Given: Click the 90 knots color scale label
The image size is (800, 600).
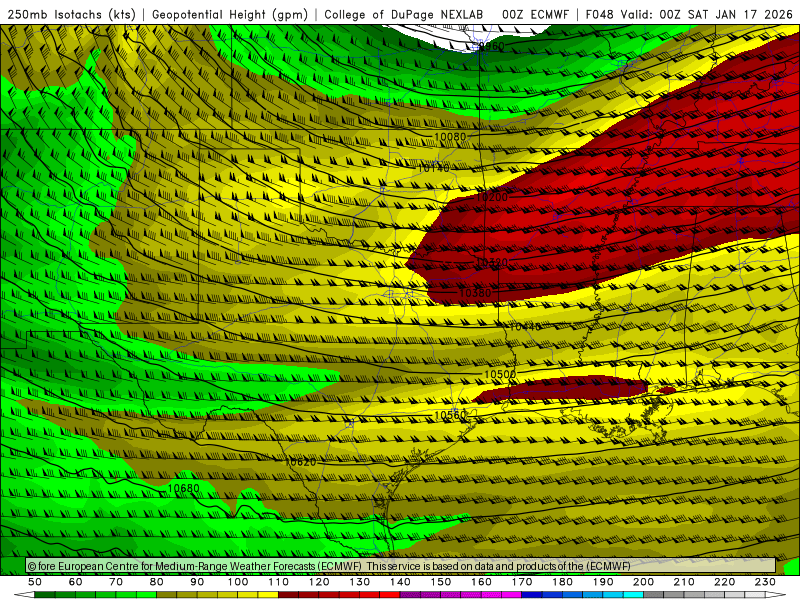Looking at the screenshot, I should [197, 582].
